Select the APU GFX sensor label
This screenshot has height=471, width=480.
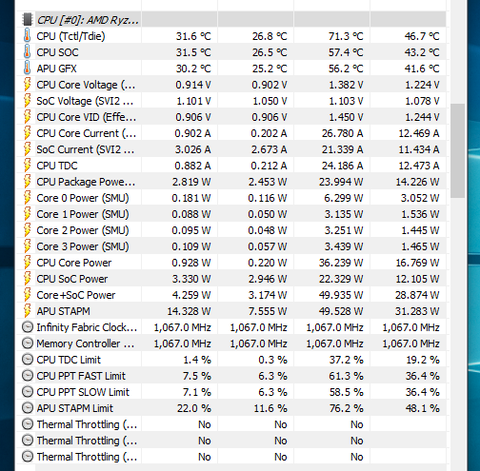click(x=56, y=68)
